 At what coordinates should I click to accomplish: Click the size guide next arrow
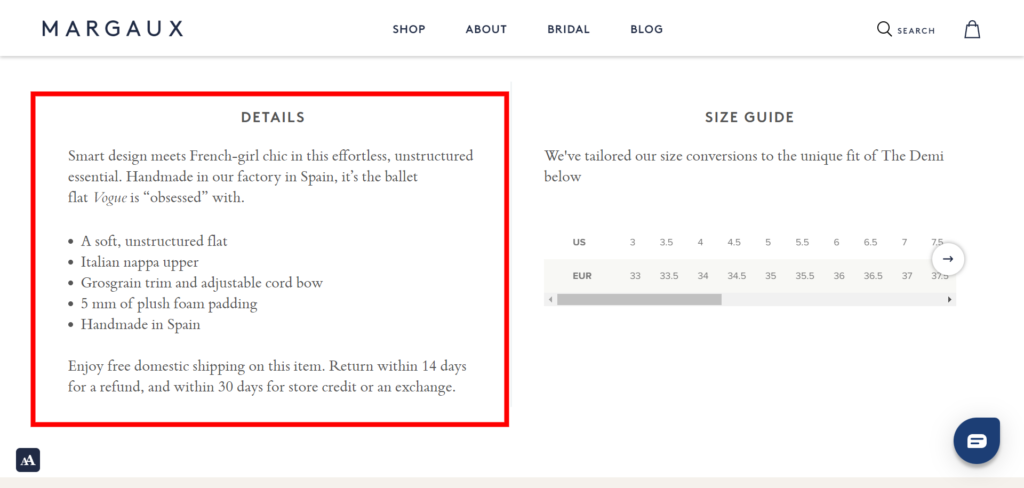(948, 259)
